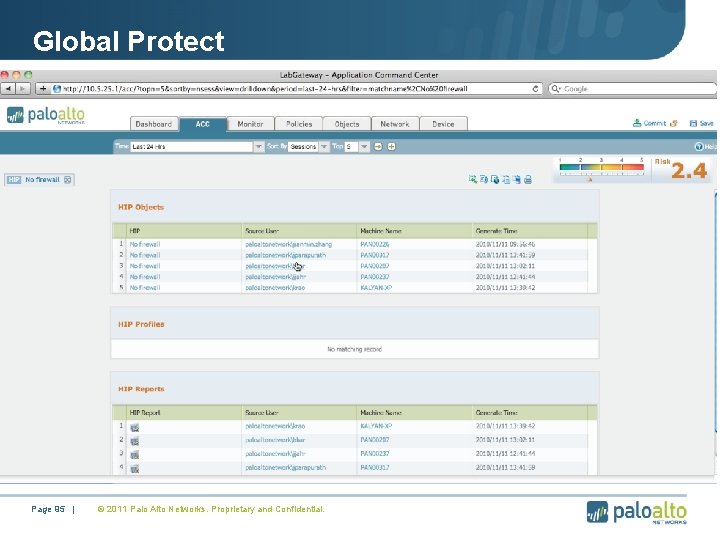Click PAN00226 machine name link
This screenshot has width=720, height=540.
[x=375, y=244]
